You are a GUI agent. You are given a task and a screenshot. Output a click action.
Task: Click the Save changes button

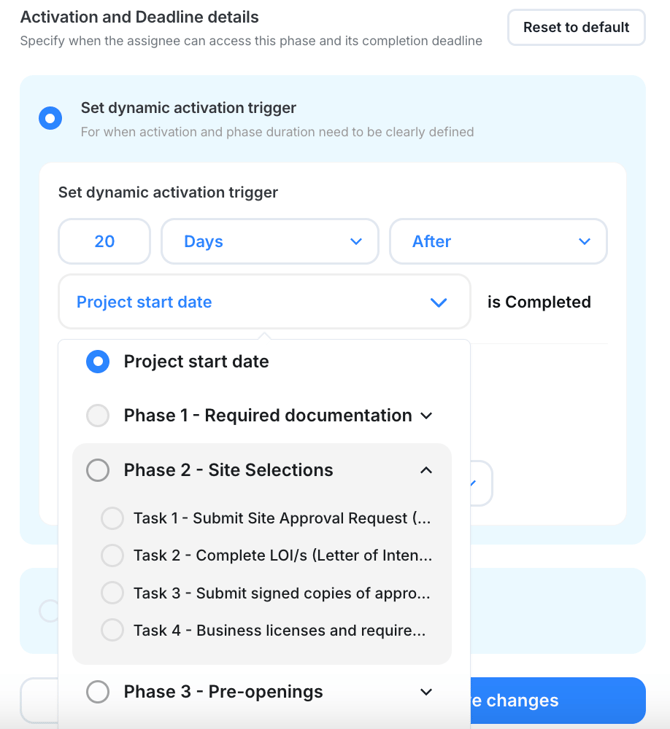556,700
